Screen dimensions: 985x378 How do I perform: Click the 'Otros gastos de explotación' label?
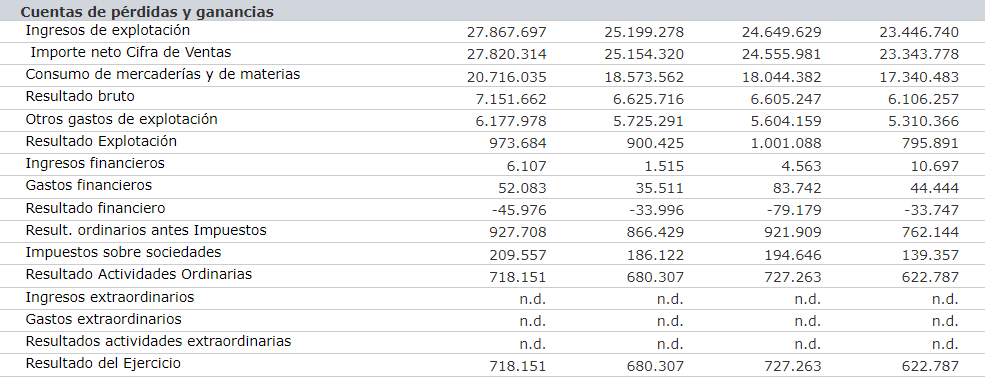click(x=121, y=119)
